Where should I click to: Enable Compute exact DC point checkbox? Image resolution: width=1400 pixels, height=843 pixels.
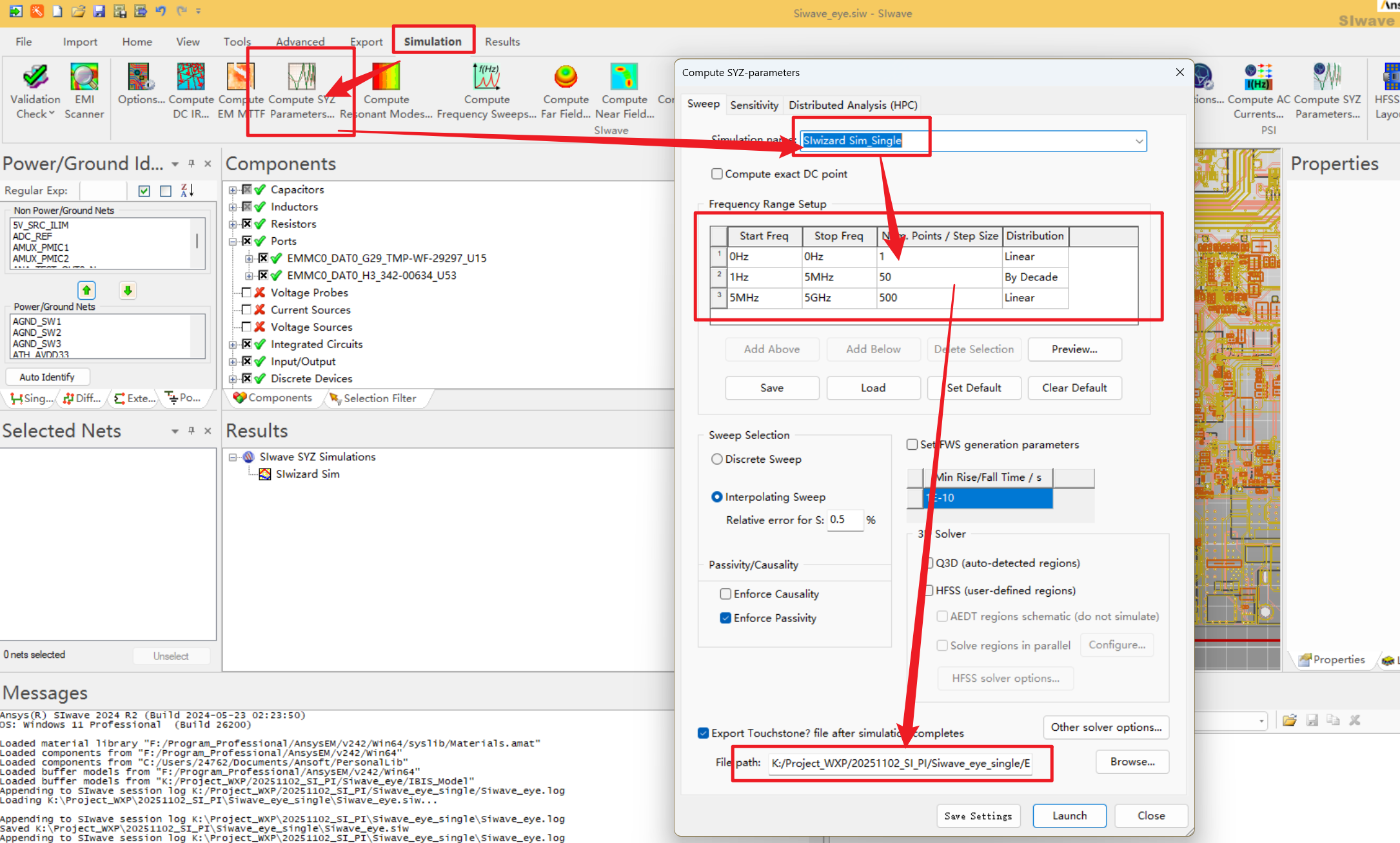(x=716, y=174)
